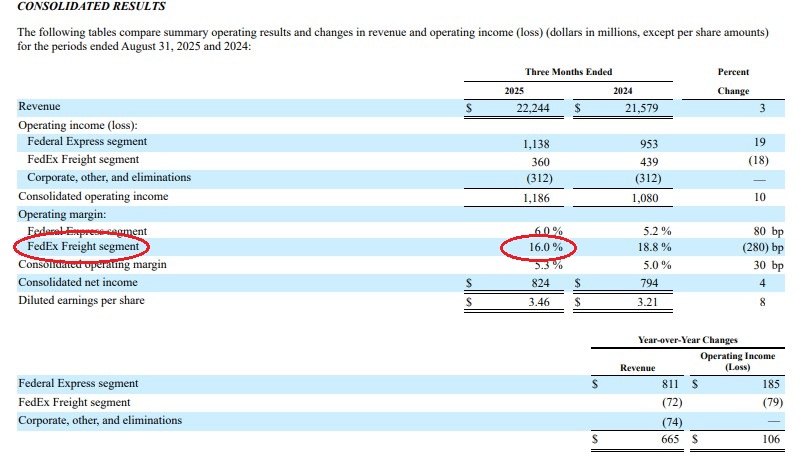Click the "CONSOLIDATED RESULTS" heading
This screenshot has width=798, height=468.
pyautogui.click(x=92, y=6)
